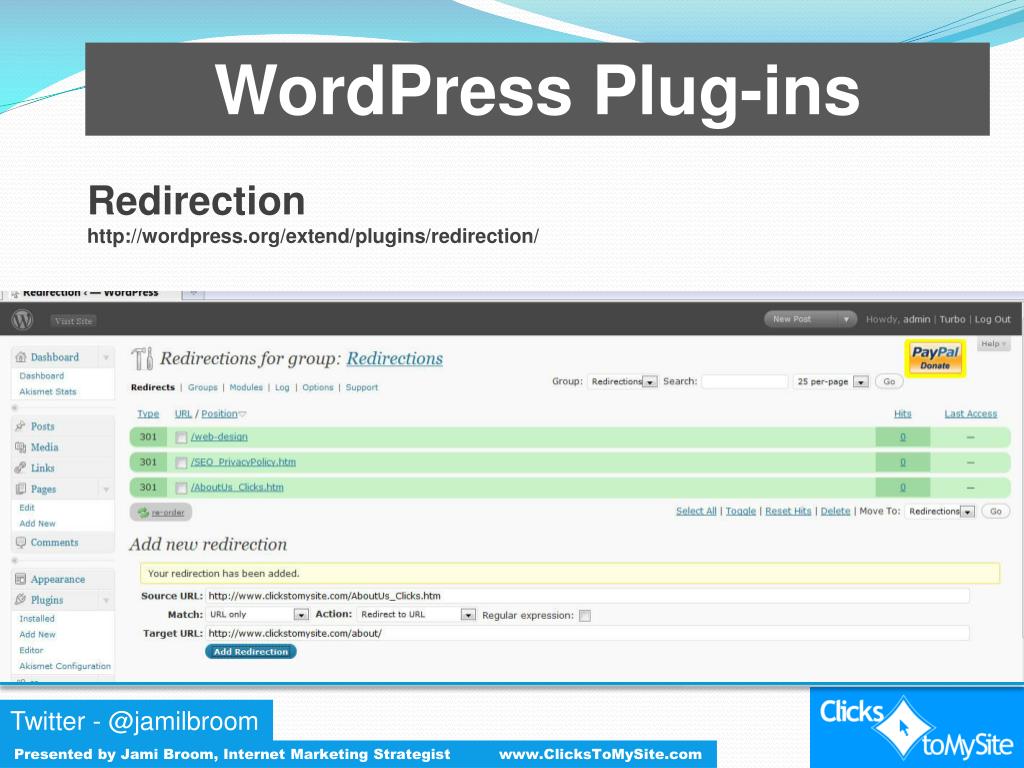Click the Turbo link

(x=952, y=319)
